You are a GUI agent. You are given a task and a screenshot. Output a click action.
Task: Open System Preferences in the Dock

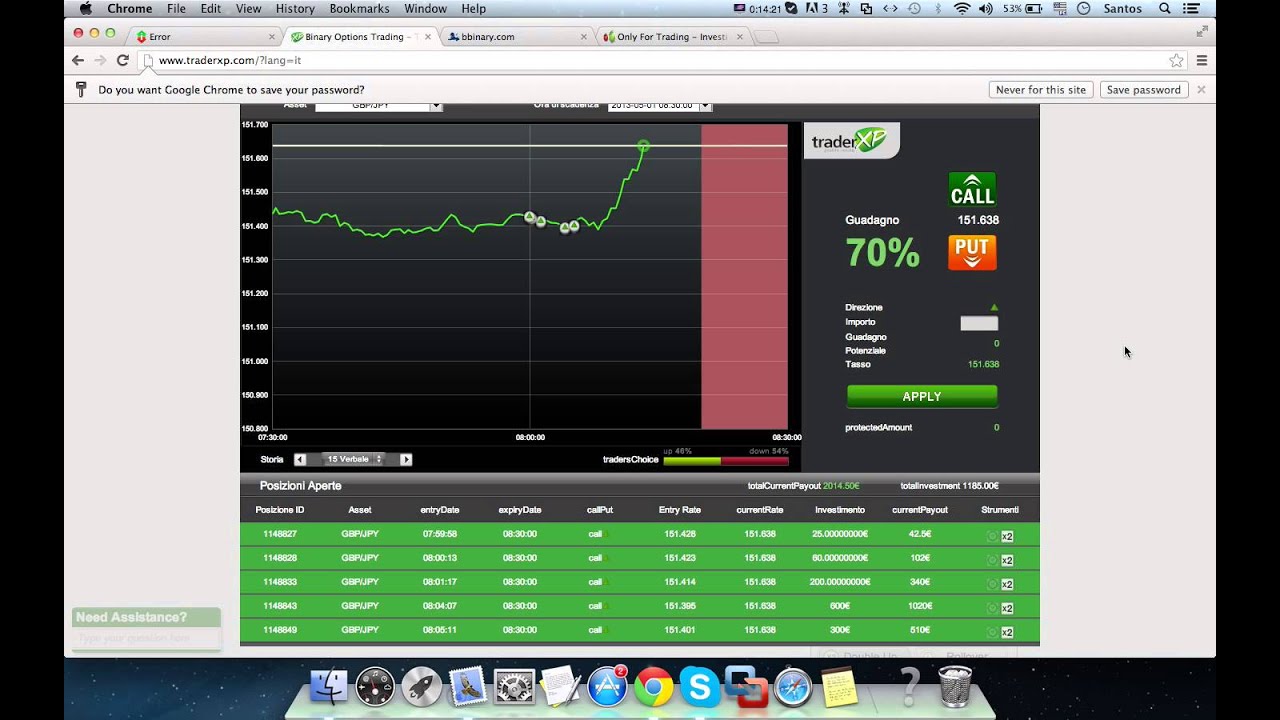coord(514,687)
